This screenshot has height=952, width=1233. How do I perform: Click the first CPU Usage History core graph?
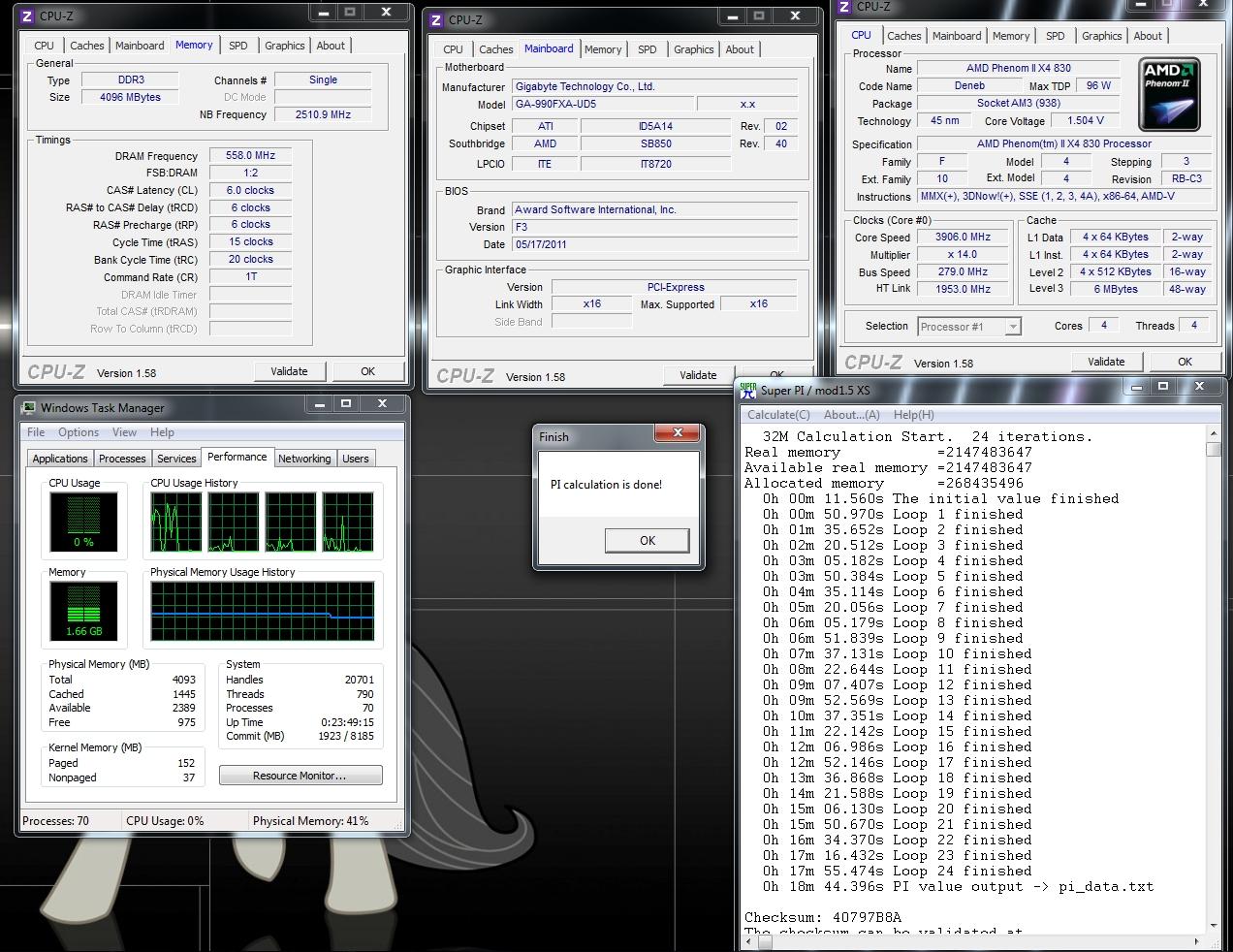coord(176,523)
